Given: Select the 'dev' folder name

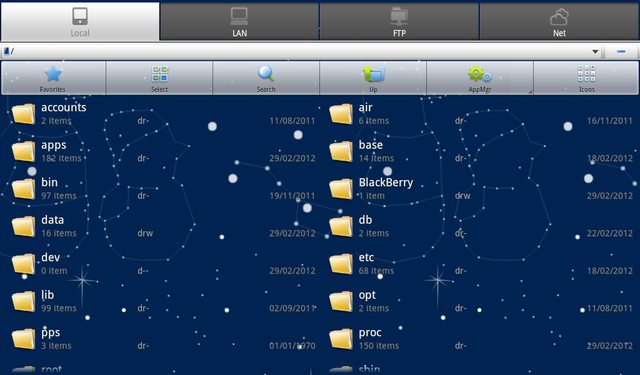Looking at the screenshot, I should pos(51,257).
